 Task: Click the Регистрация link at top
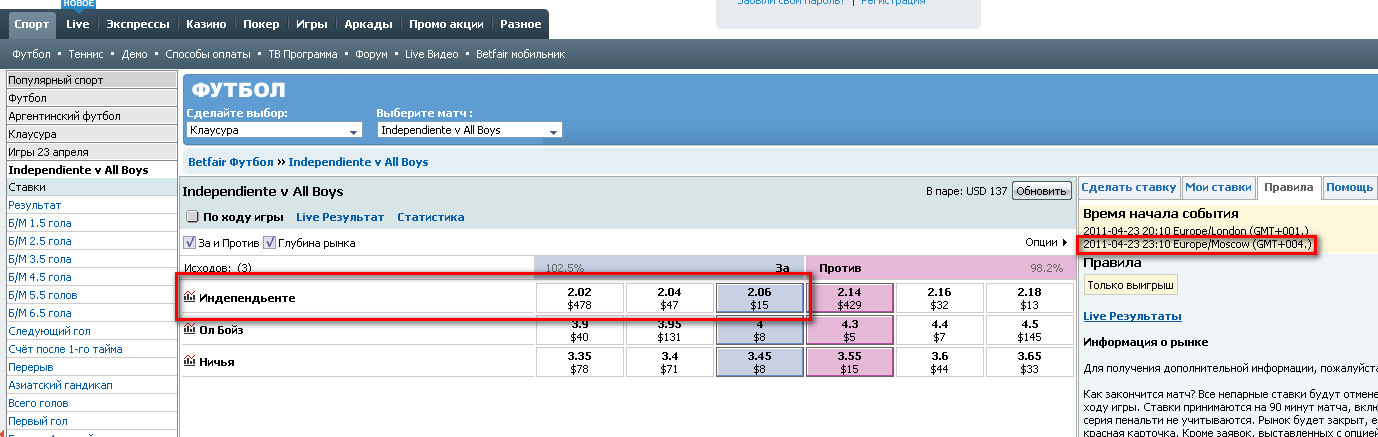(x=893, y=3)
